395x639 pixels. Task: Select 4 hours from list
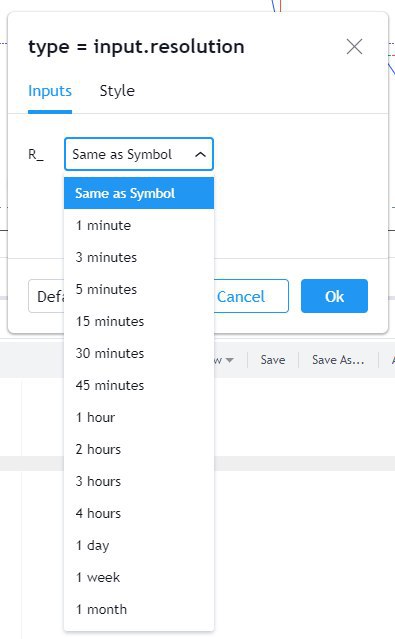[x=139, y=513]
